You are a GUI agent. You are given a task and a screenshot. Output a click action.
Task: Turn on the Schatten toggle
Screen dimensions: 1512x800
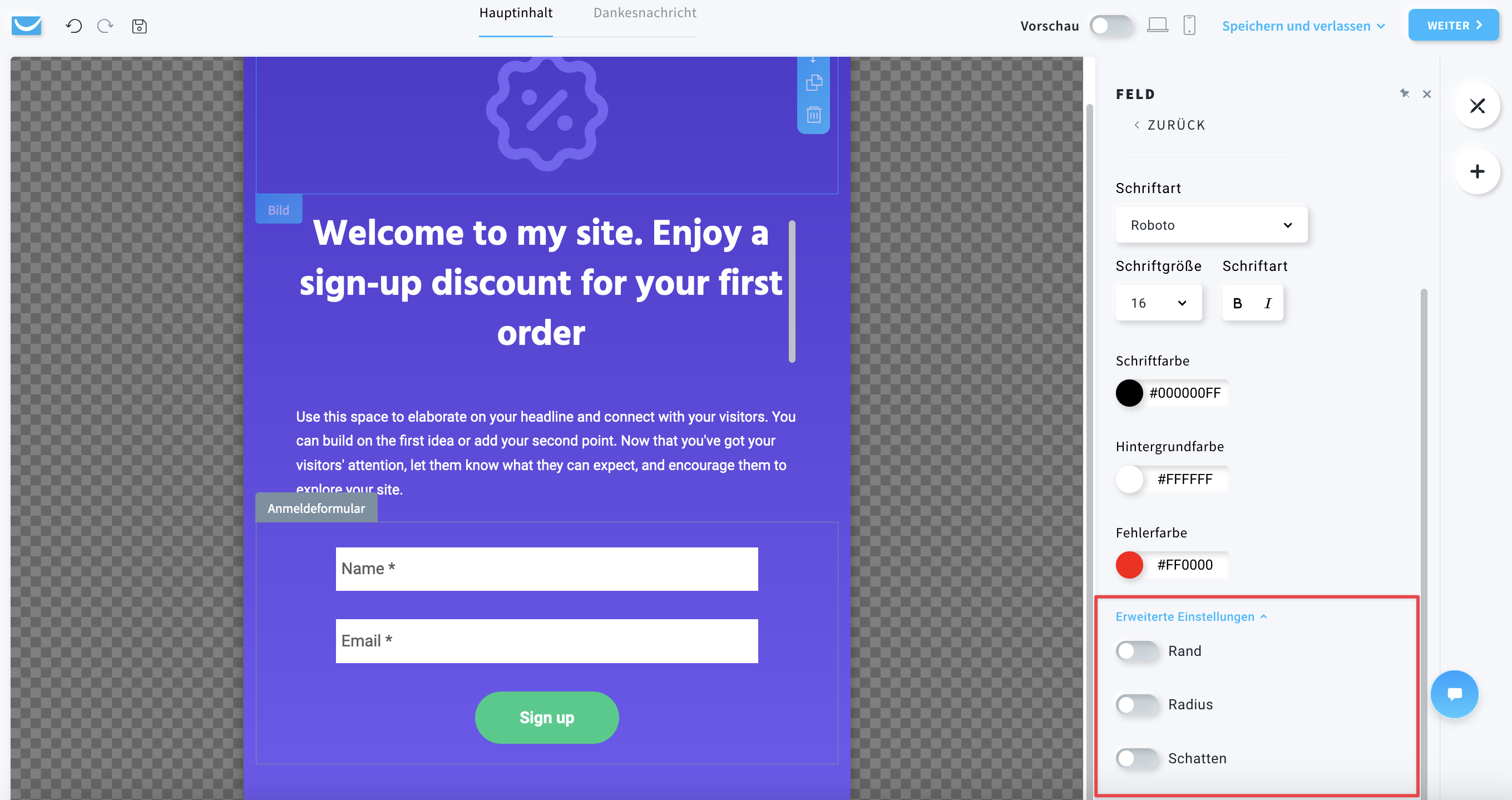tap(1137, 758)
